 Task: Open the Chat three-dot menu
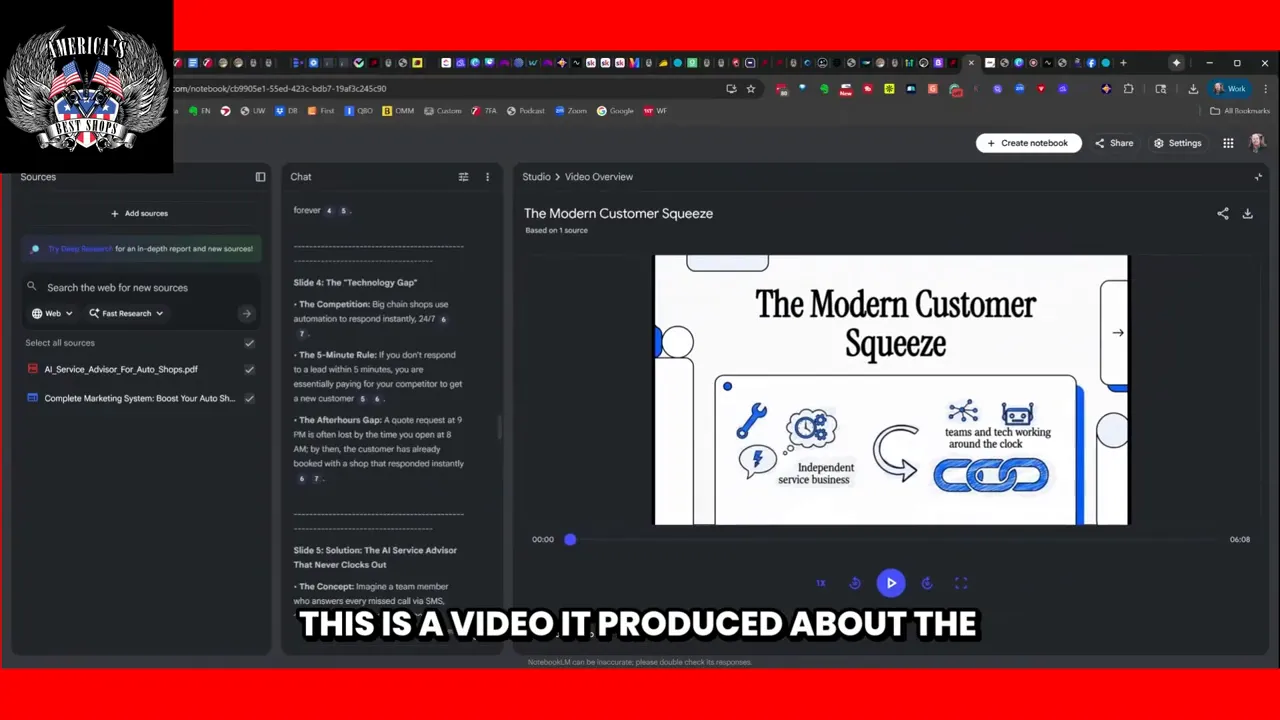click(487, 177)
